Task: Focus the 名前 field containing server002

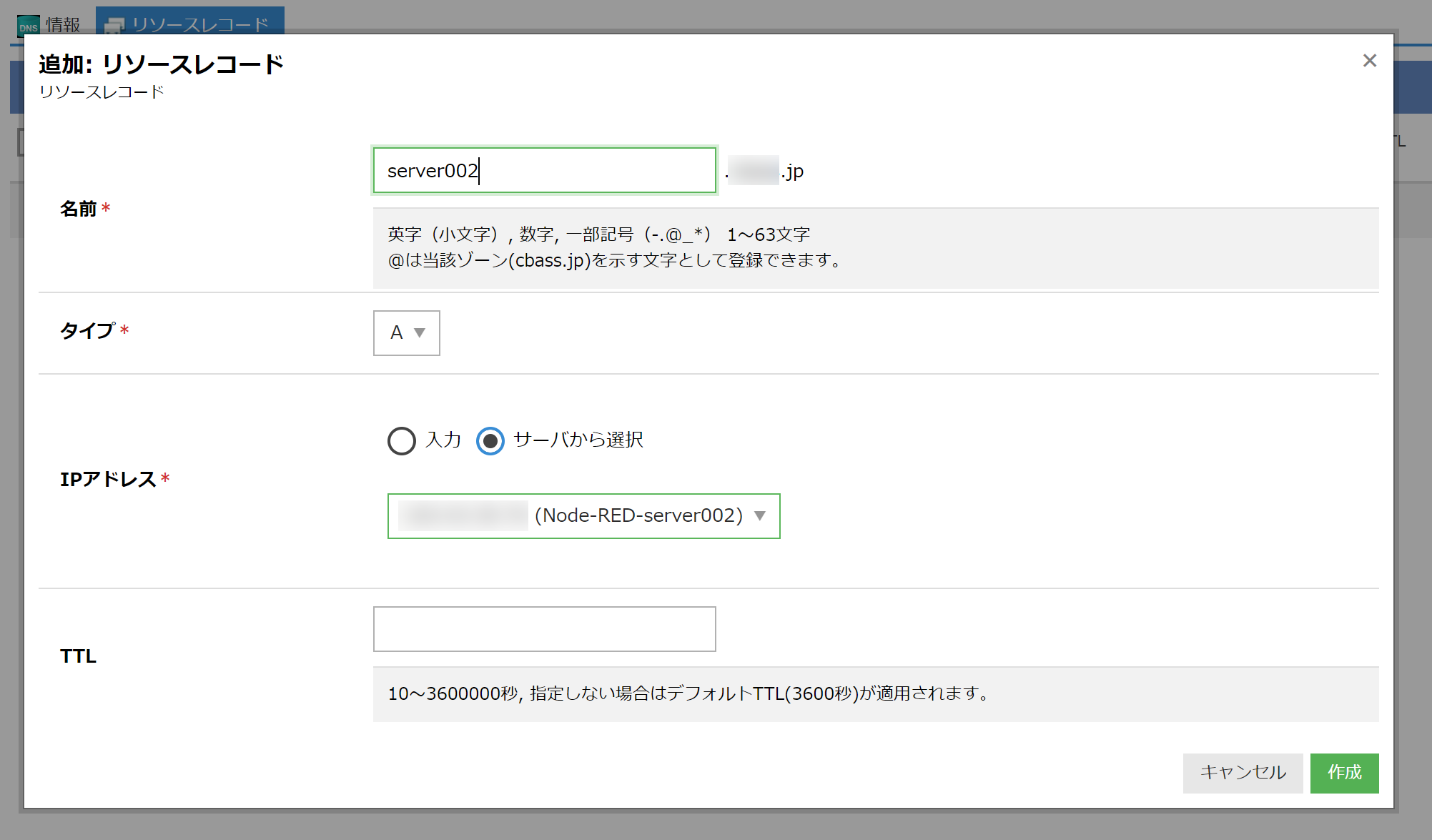Action: [x=544, y=171]
